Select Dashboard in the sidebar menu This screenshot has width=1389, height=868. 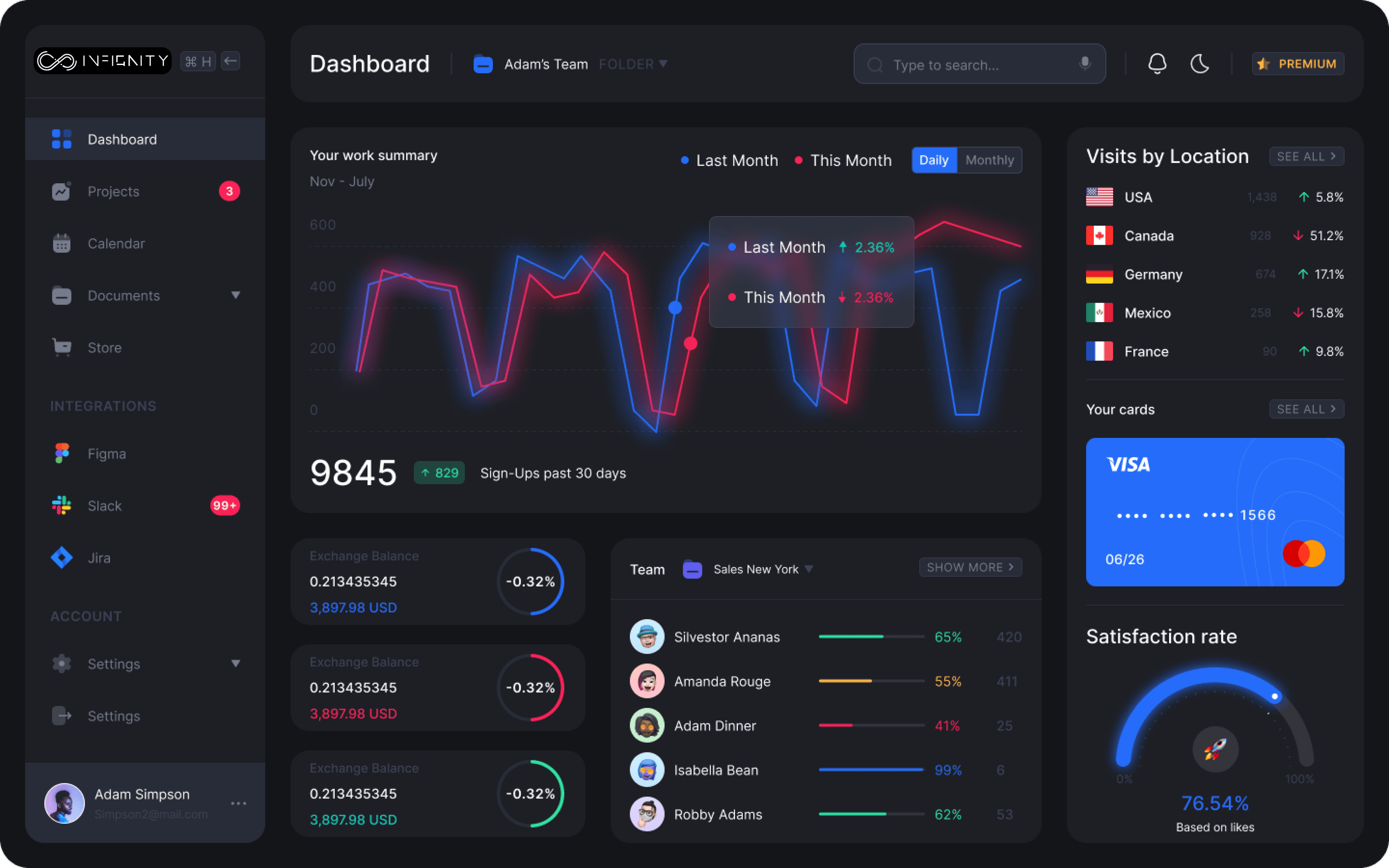point(122,140)
